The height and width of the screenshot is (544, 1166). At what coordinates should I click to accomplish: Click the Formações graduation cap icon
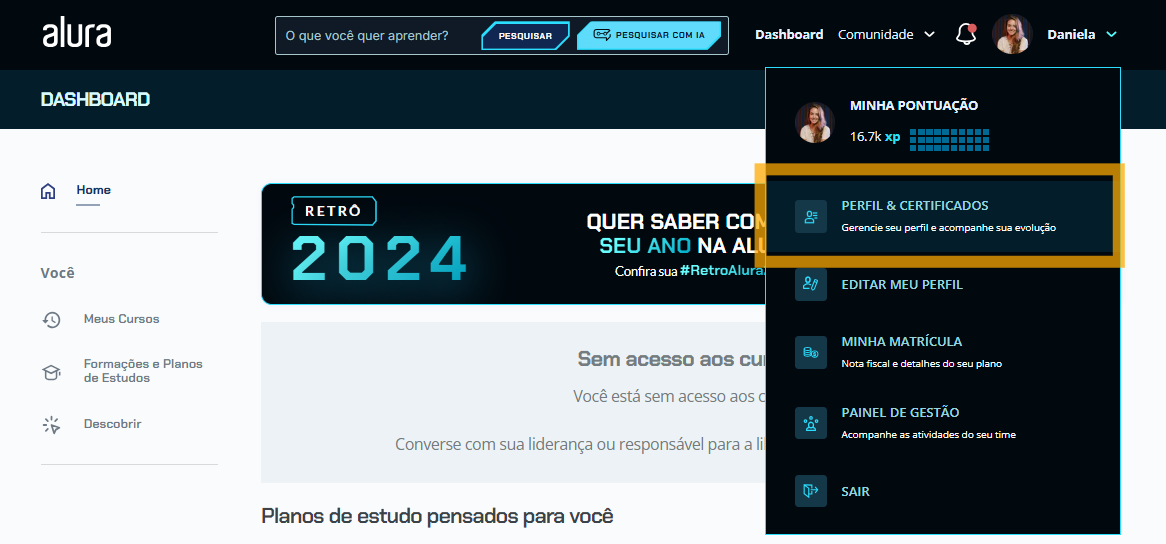click(x=51, y=372)
